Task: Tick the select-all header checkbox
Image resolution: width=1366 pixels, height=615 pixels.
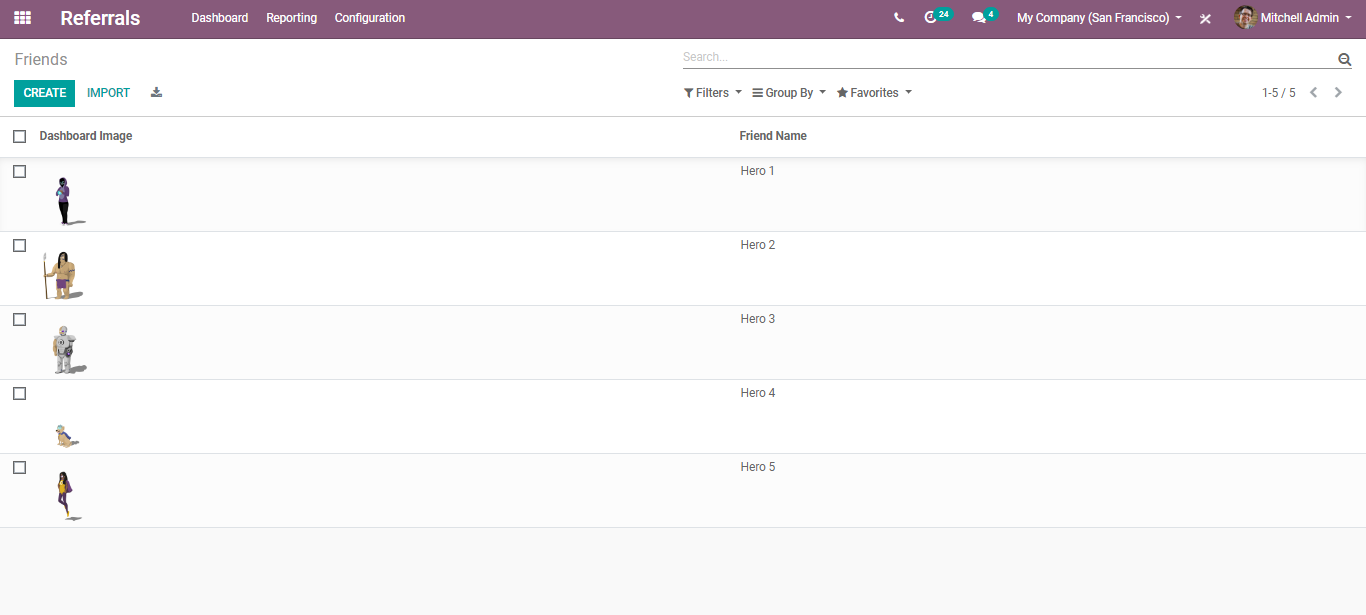Action: pos(19,136)
